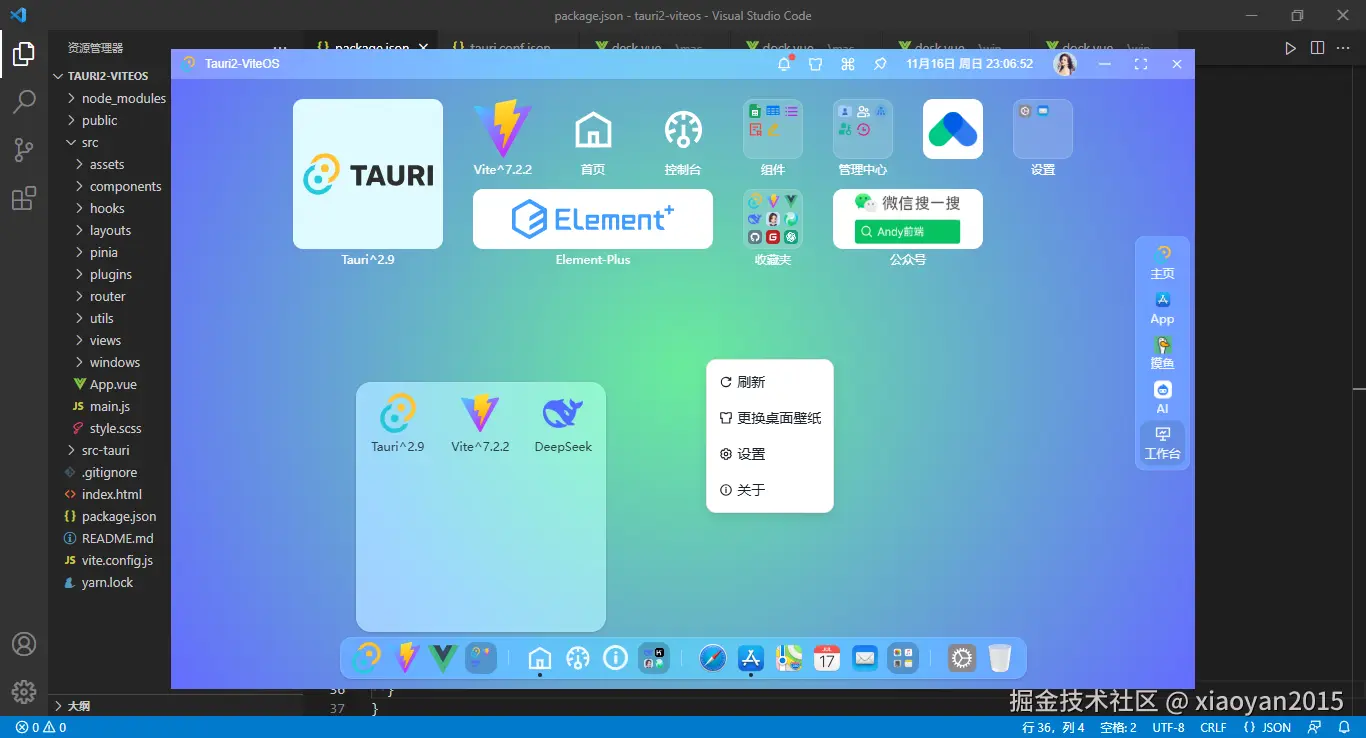
Task: Collapse the TAURI2-VITEOS root section
Action: coord(110,76)
